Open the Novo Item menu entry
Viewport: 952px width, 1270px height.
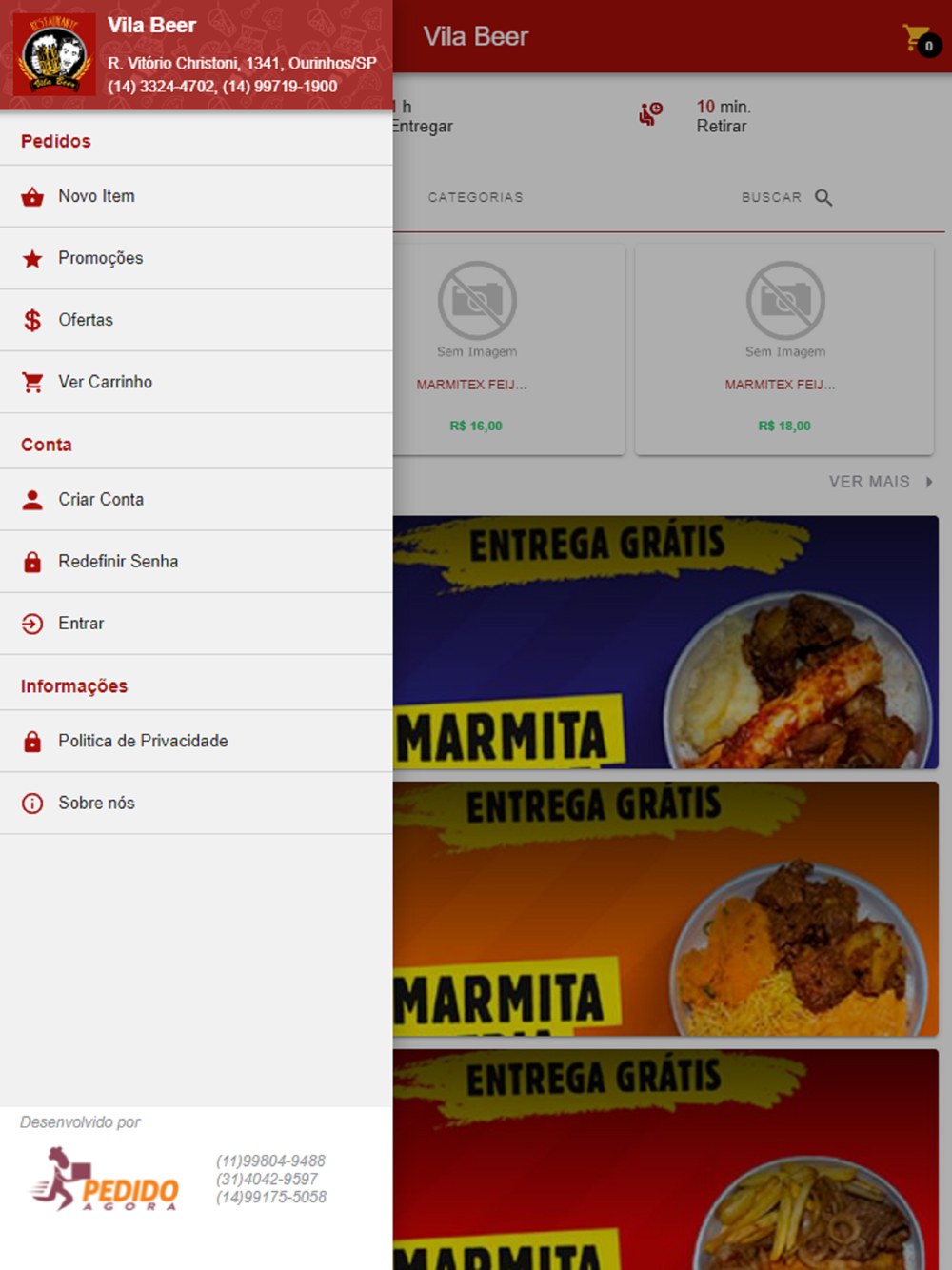coord(196,196)
